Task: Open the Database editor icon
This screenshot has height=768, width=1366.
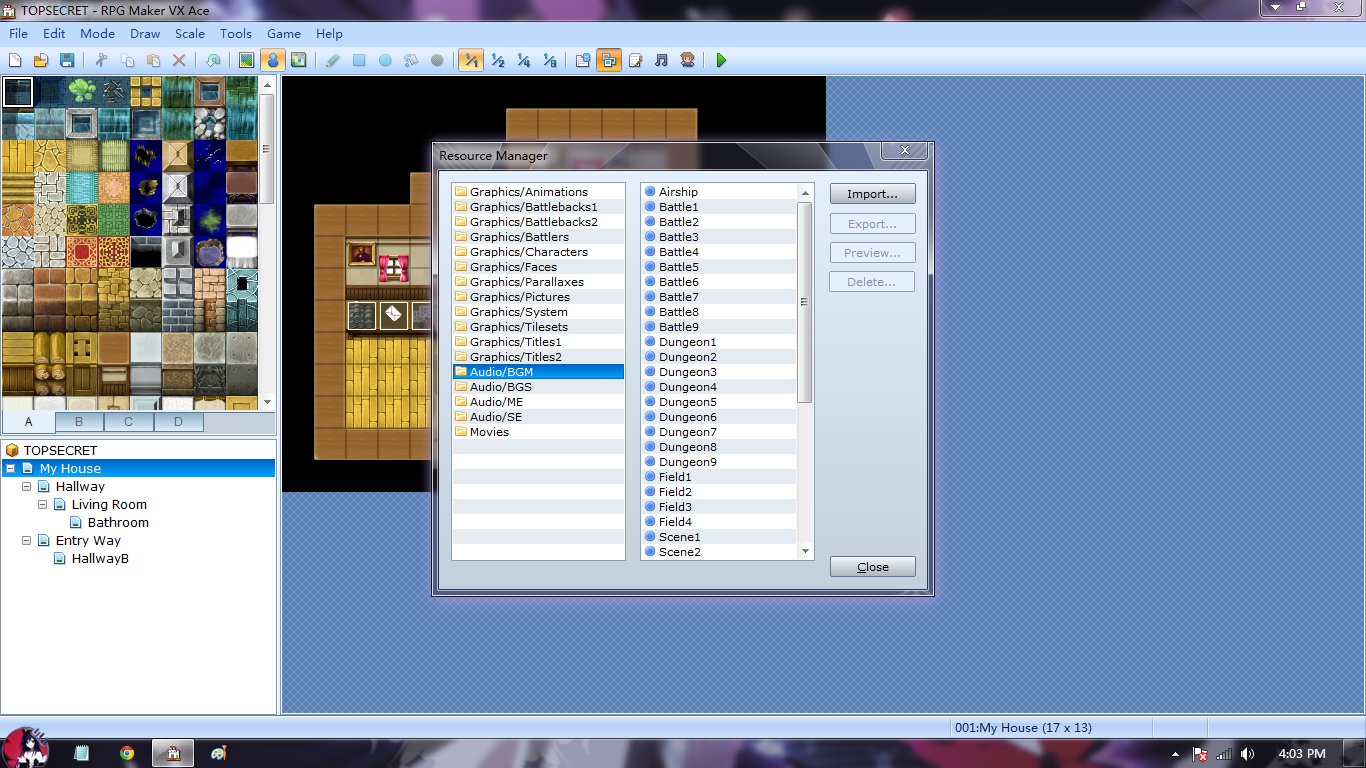Action: tap(581, 60)
